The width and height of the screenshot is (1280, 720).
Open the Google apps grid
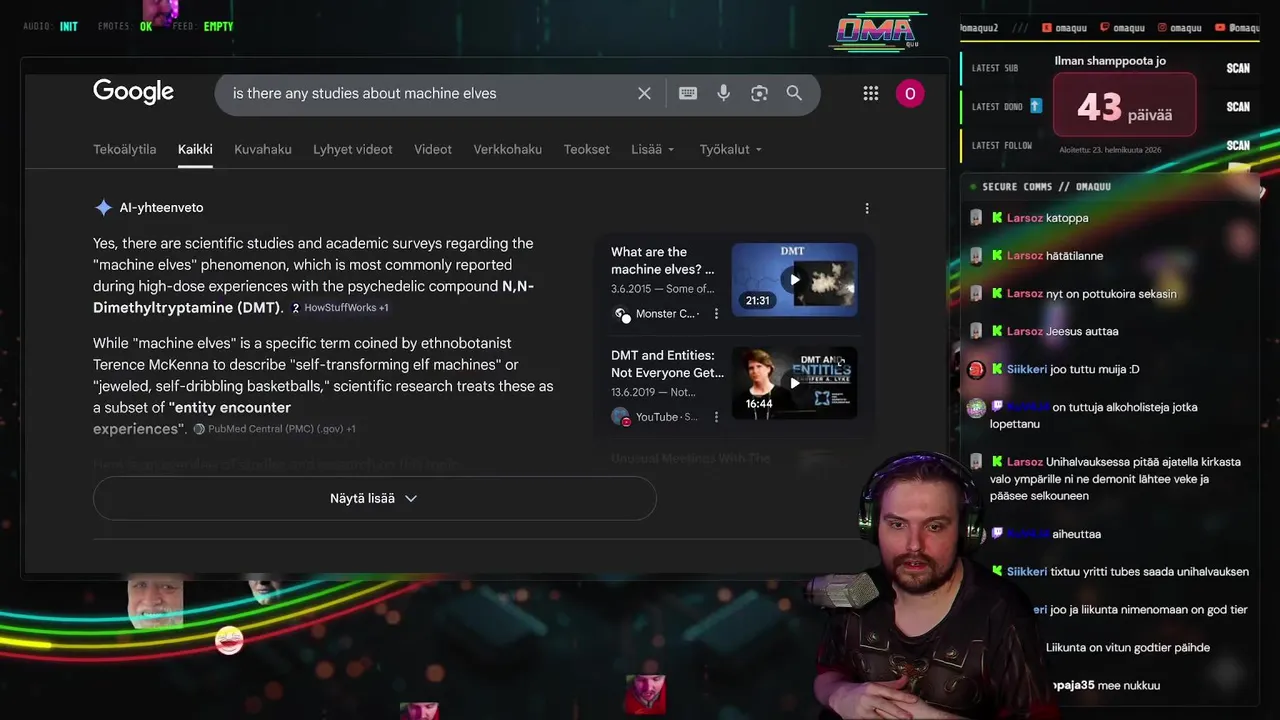[x=870, y=93]
